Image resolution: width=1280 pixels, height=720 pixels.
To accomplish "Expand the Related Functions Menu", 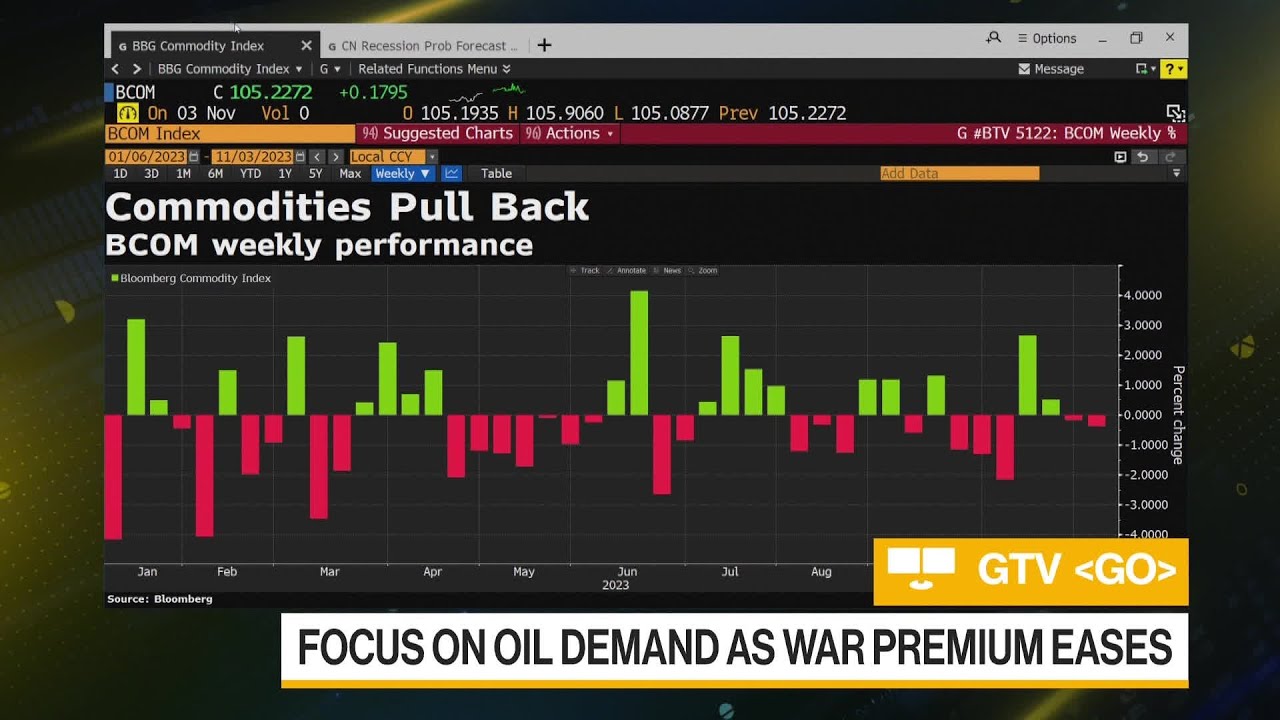I will tap(434, 69).
